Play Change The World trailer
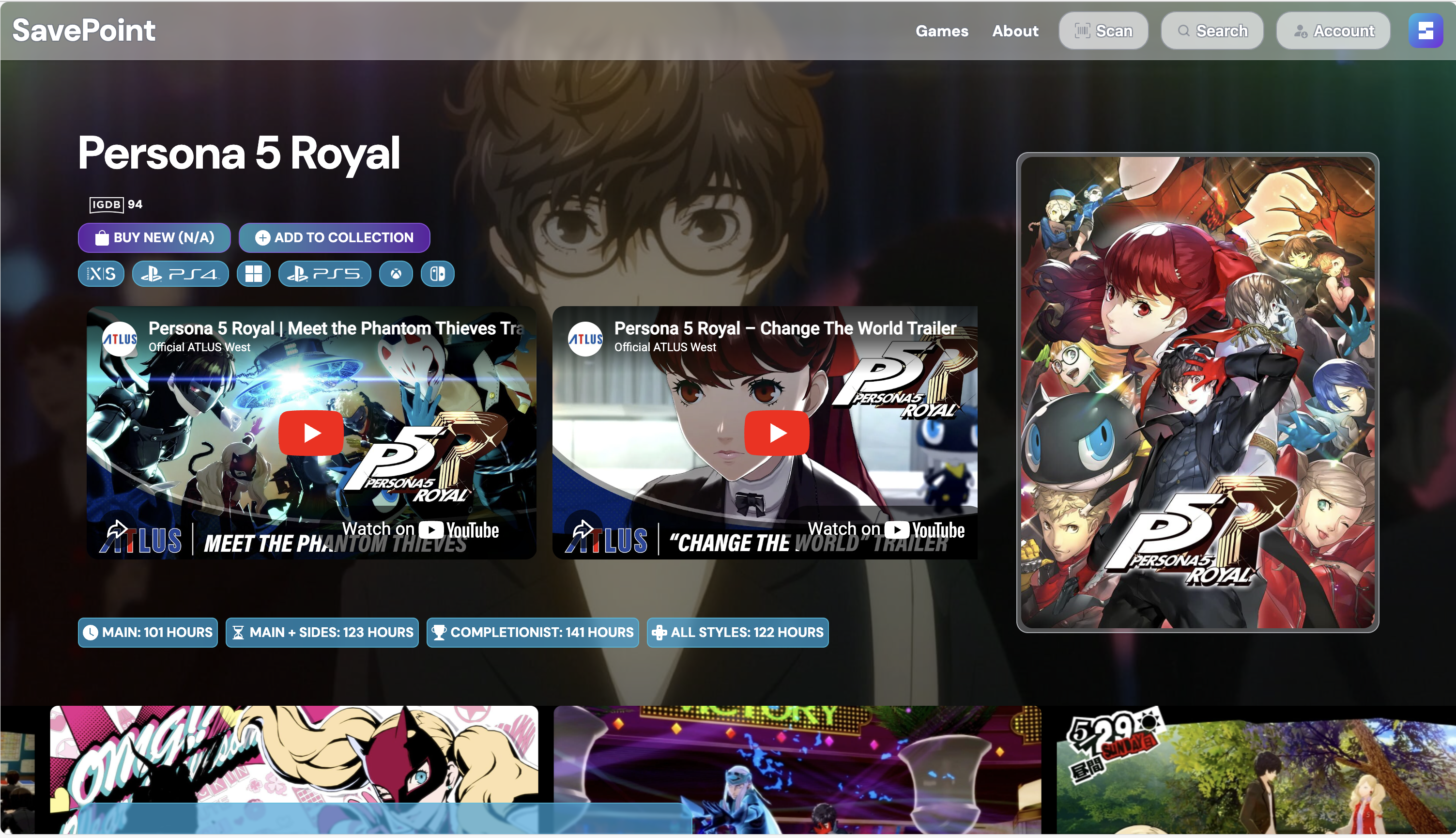1456x838 pixels. coord(777,433)
